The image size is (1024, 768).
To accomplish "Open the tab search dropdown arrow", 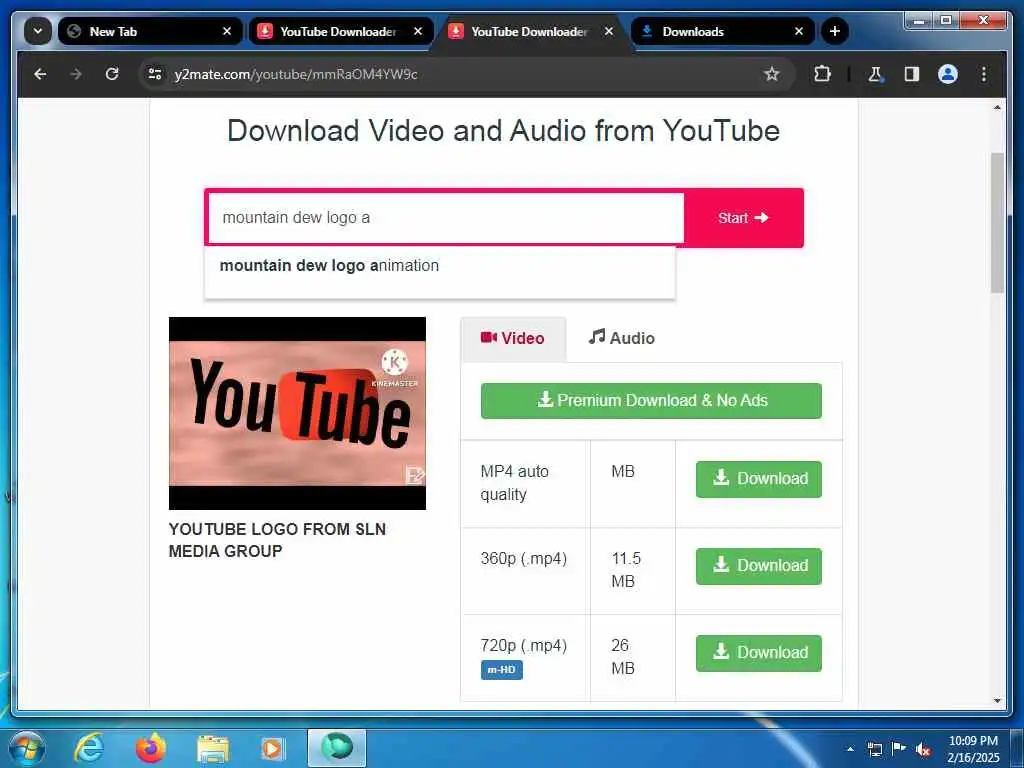I will point(37,31).
